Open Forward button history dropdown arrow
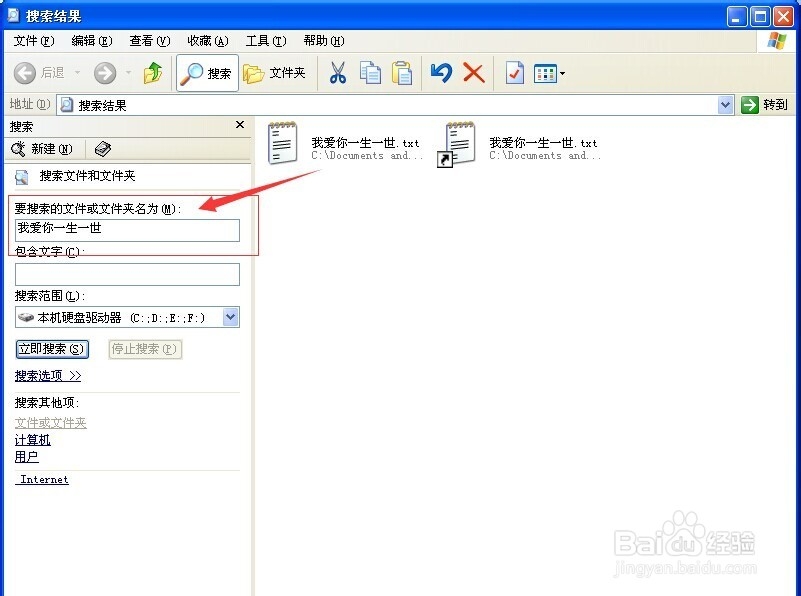The width and height of the screenshot is (801, 596). [128, 73]
